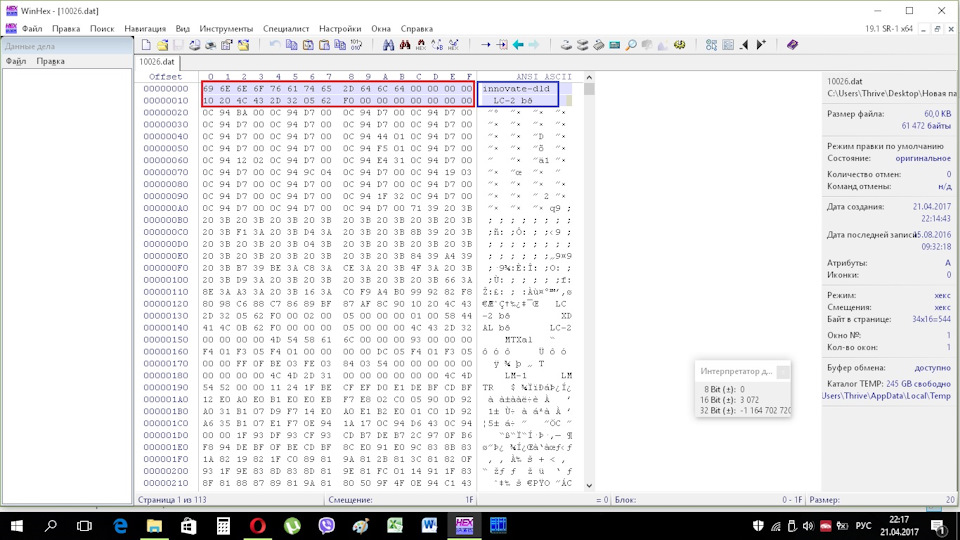Click the Calculator toolbar icon
960x540 pixels.
coord(615,45)
